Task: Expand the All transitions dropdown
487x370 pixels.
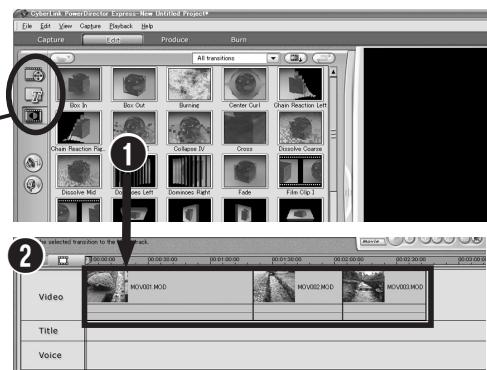Action: point(273,58)
